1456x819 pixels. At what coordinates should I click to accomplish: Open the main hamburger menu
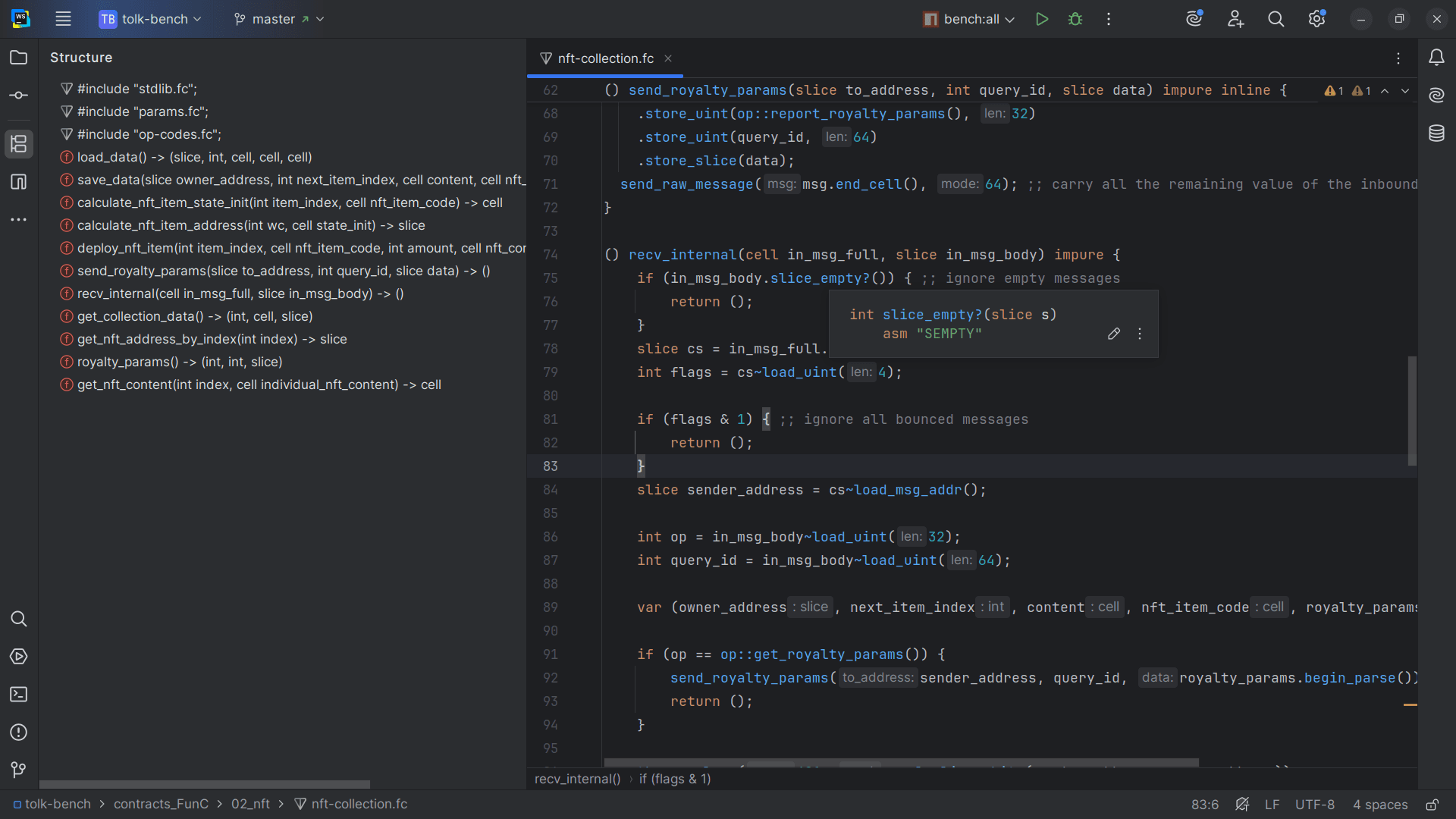click(63, 19)
